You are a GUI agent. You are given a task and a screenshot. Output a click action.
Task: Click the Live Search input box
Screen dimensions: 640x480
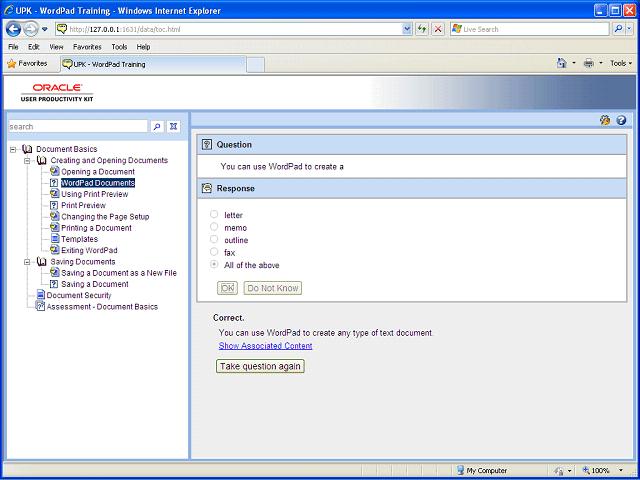[535, 29]
